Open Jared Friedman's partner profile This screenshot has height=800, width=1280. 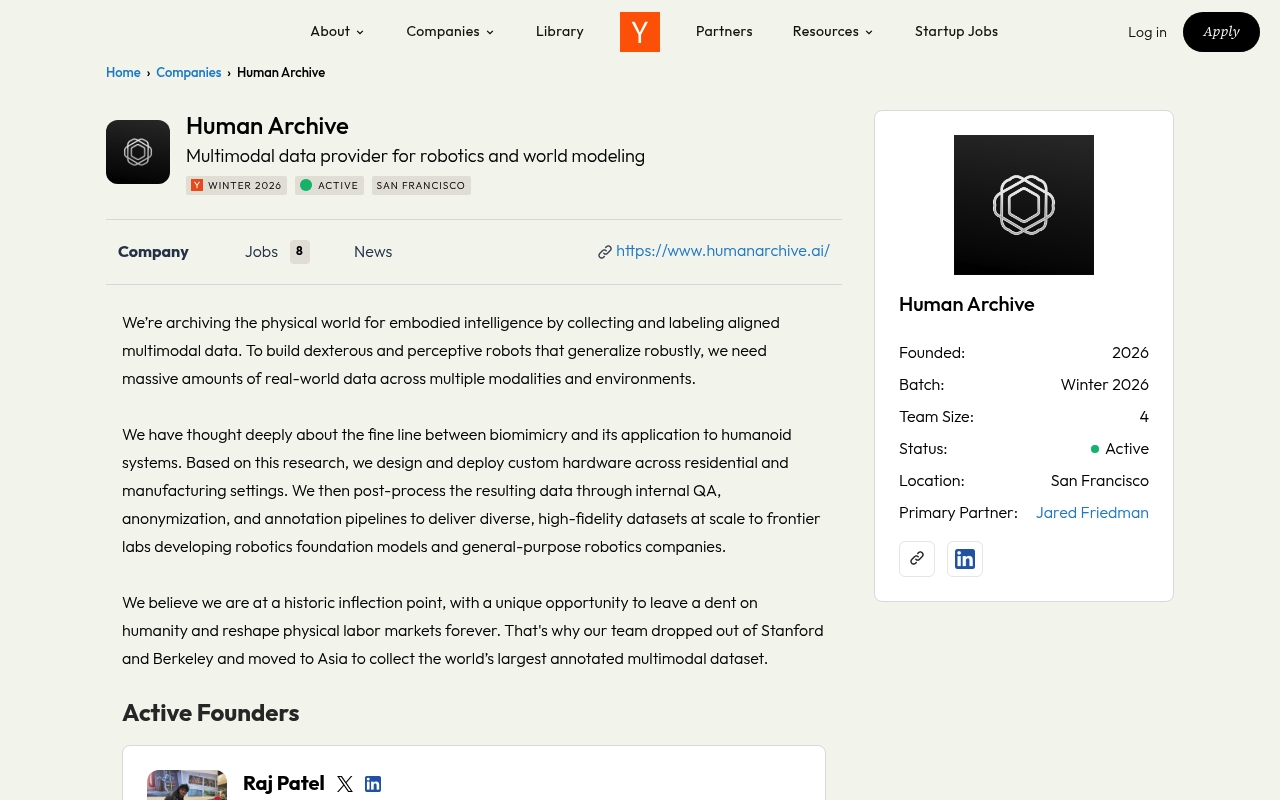point(1092,513)
